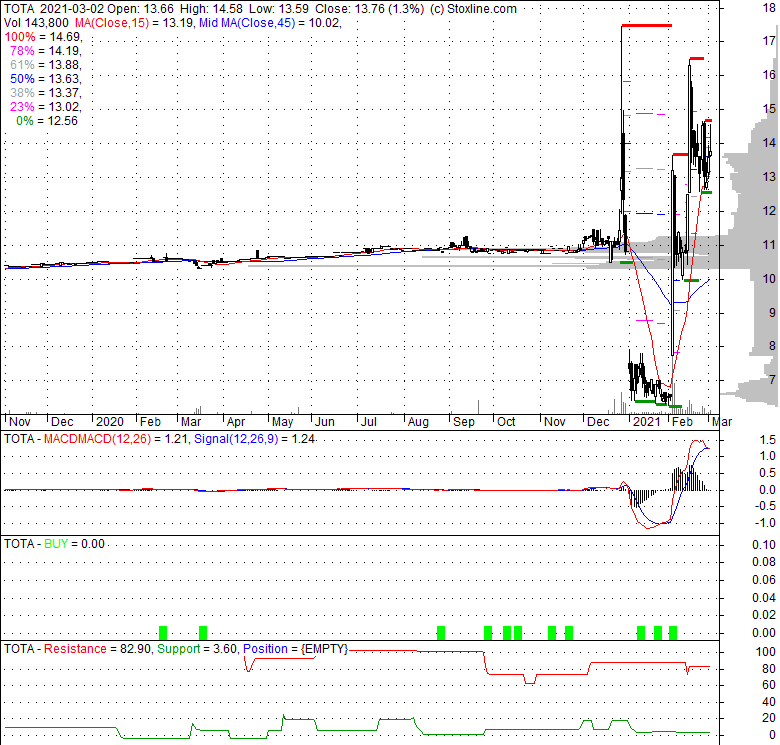Click the '(c) Stoxline.com' copyright text
The height and width of the screenshot is (745, 780).
point(473,9)
